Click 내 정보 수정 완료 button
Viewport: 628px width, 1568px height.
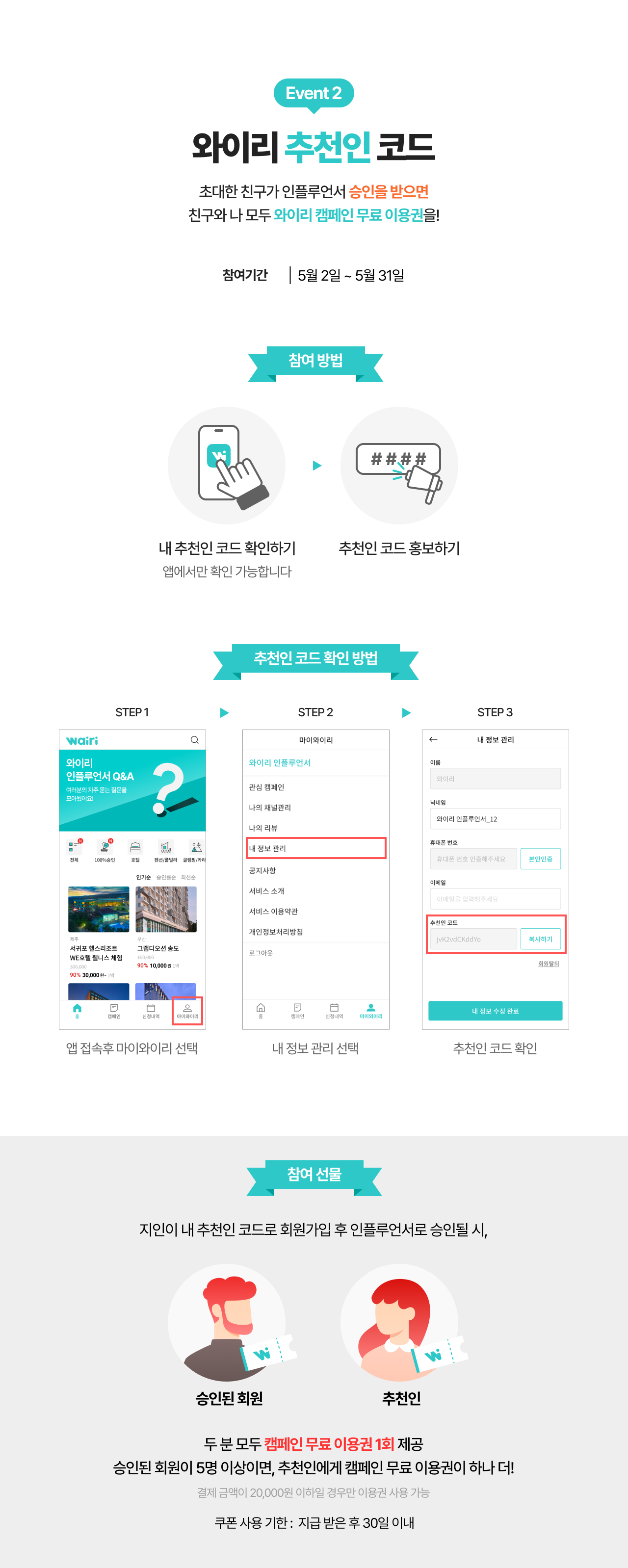click(x=496, y=1011)
